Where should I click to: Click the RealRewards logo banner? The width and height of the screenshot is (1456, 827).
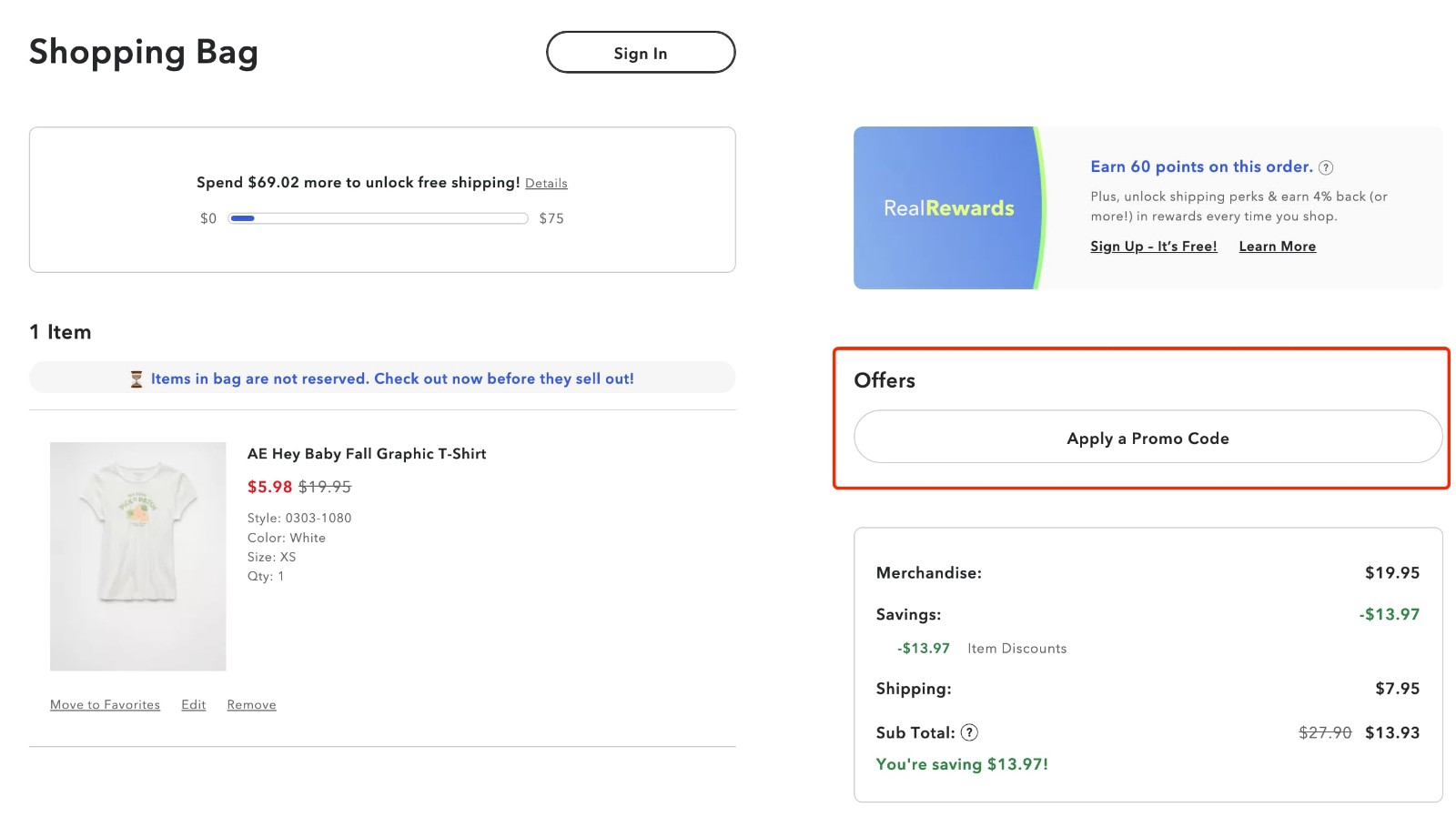[948, 208]
